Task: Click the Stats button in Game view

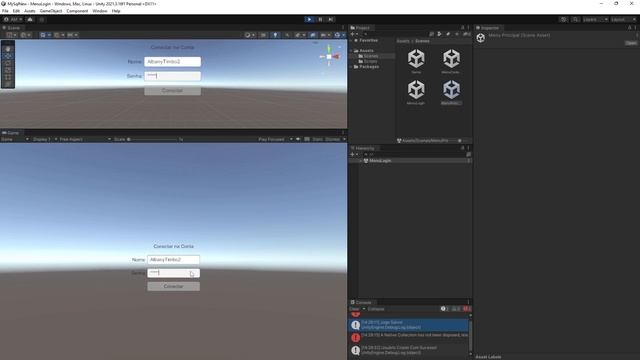Action: click(317, 139)
